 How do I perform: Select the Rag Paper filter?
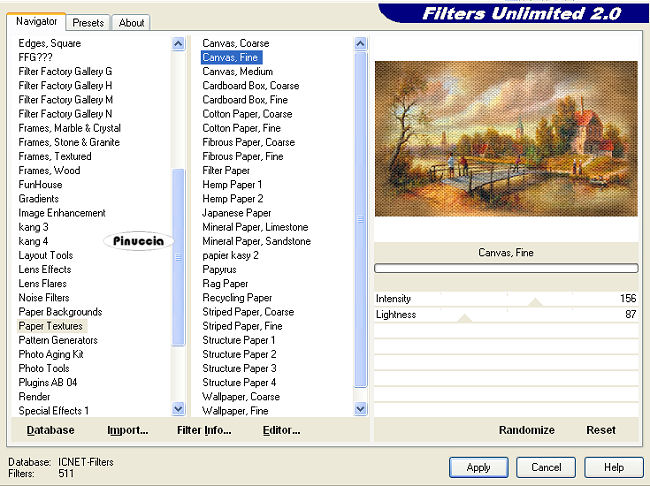(225, 283)
